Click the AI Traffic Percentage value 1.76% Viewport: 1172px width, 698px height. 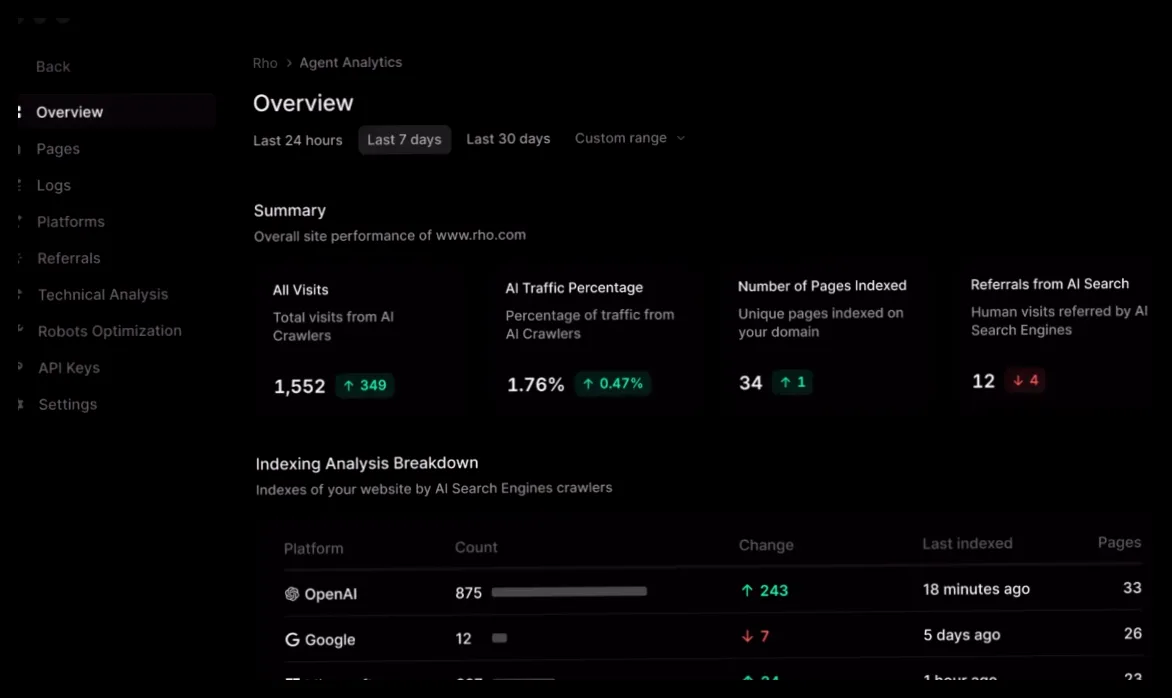coord(536,385)
